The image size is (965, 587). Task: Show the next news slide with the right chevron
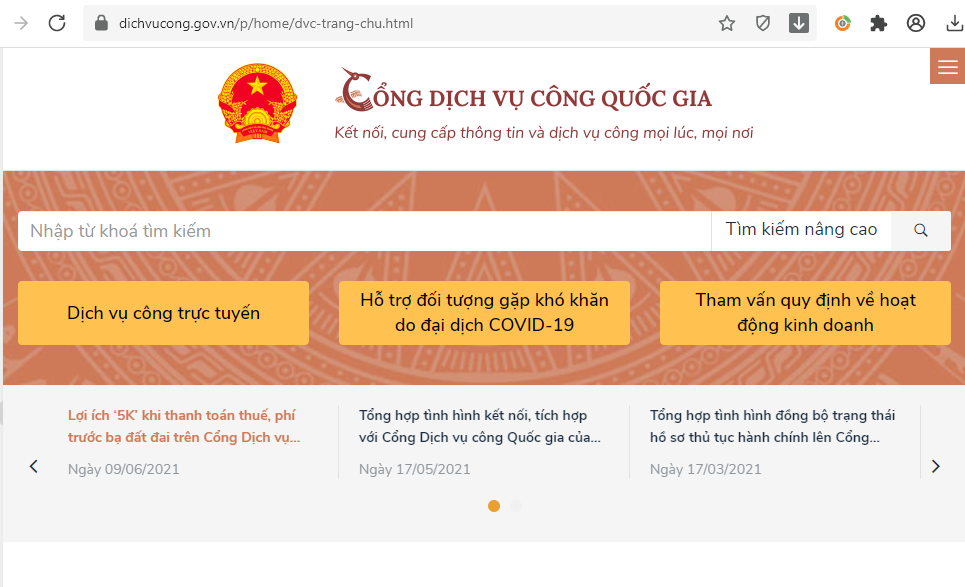point(936,466)
